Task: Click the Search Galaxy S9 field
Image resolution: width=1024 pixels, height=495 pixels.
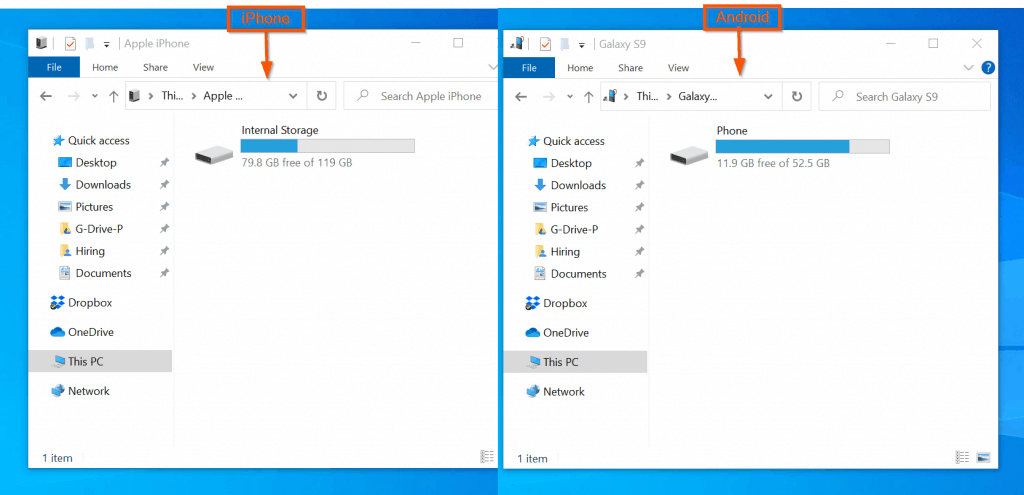Action: pyautogui.click(x=904, y=97)
